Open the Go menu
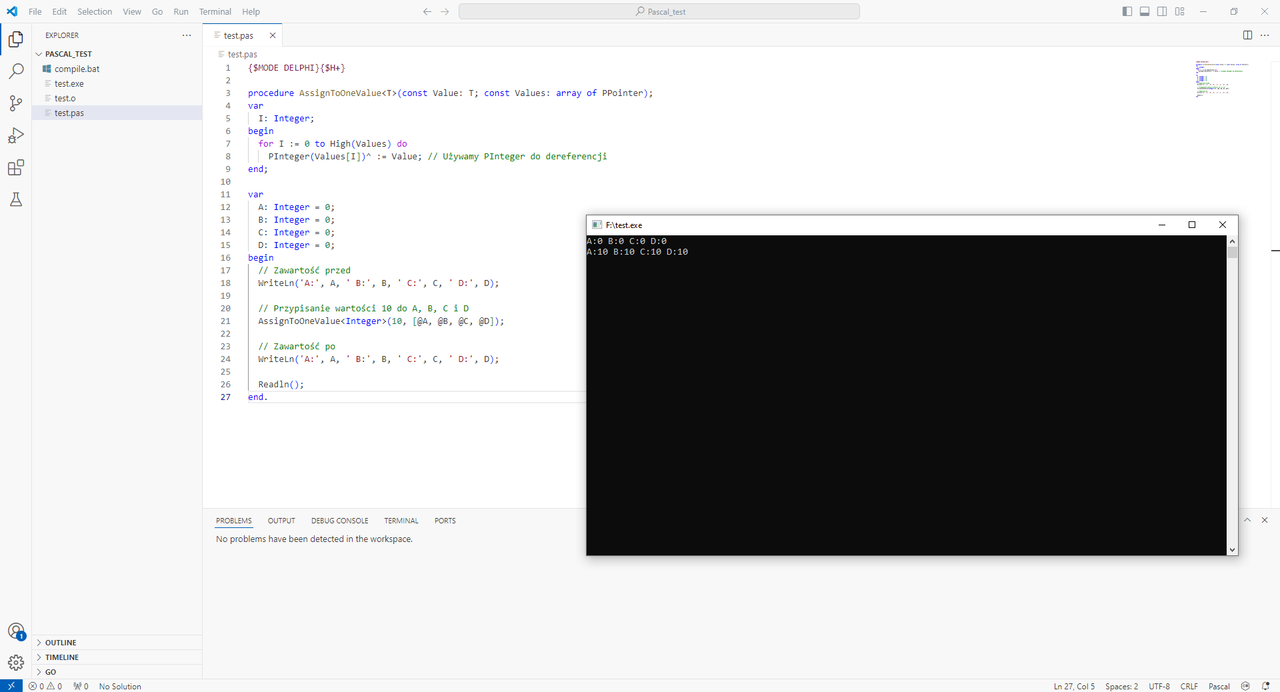 tap(157, 11)
